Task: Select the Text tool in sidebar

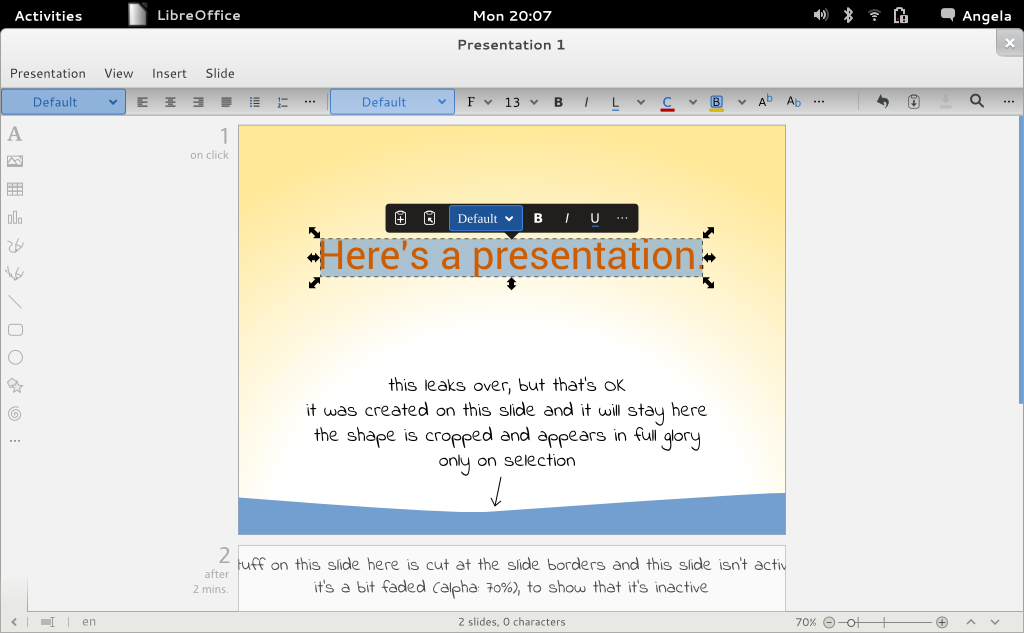Action: coord(15,134)
